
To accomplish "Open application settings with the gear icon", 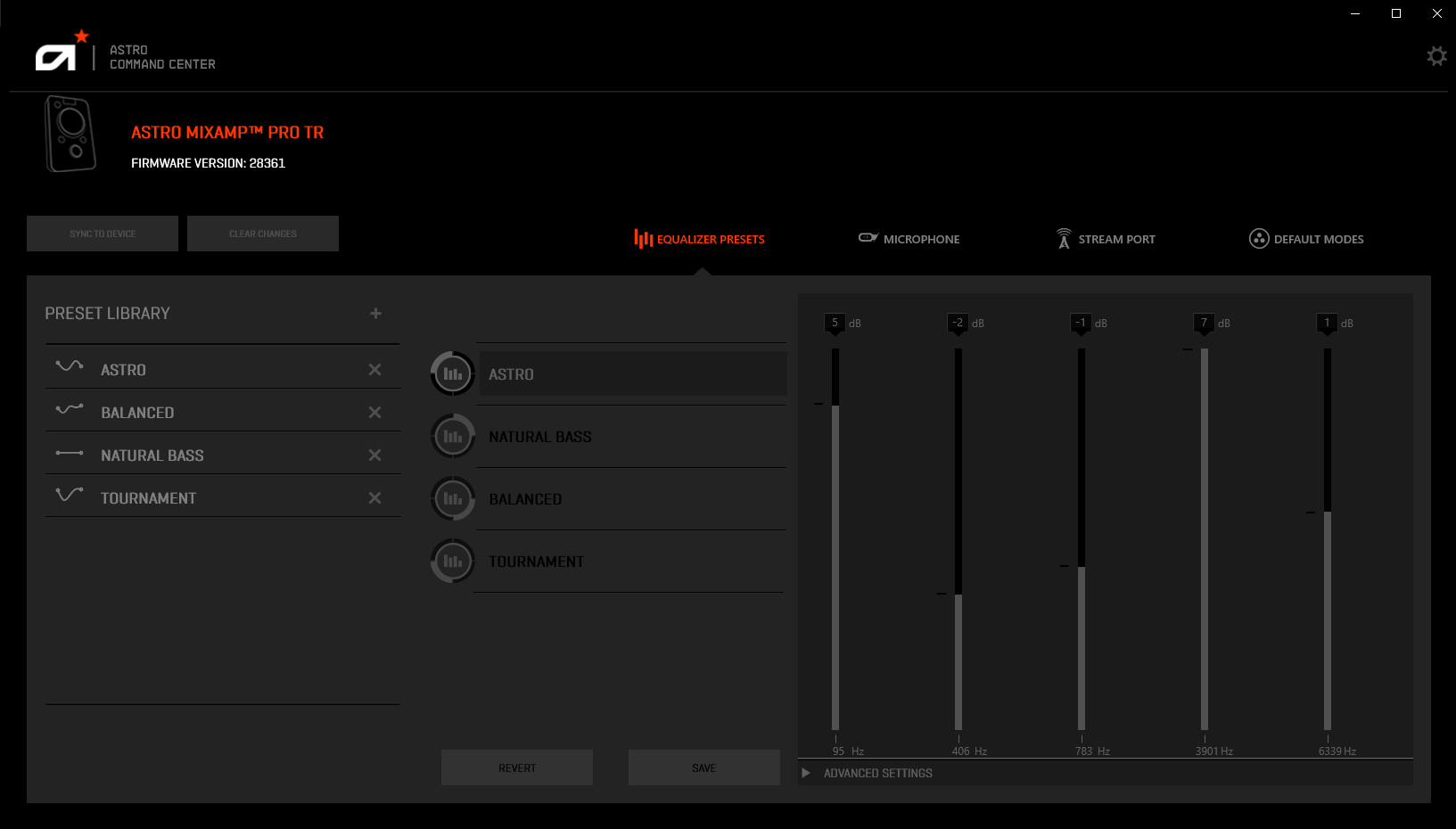I will [1436, 55].
